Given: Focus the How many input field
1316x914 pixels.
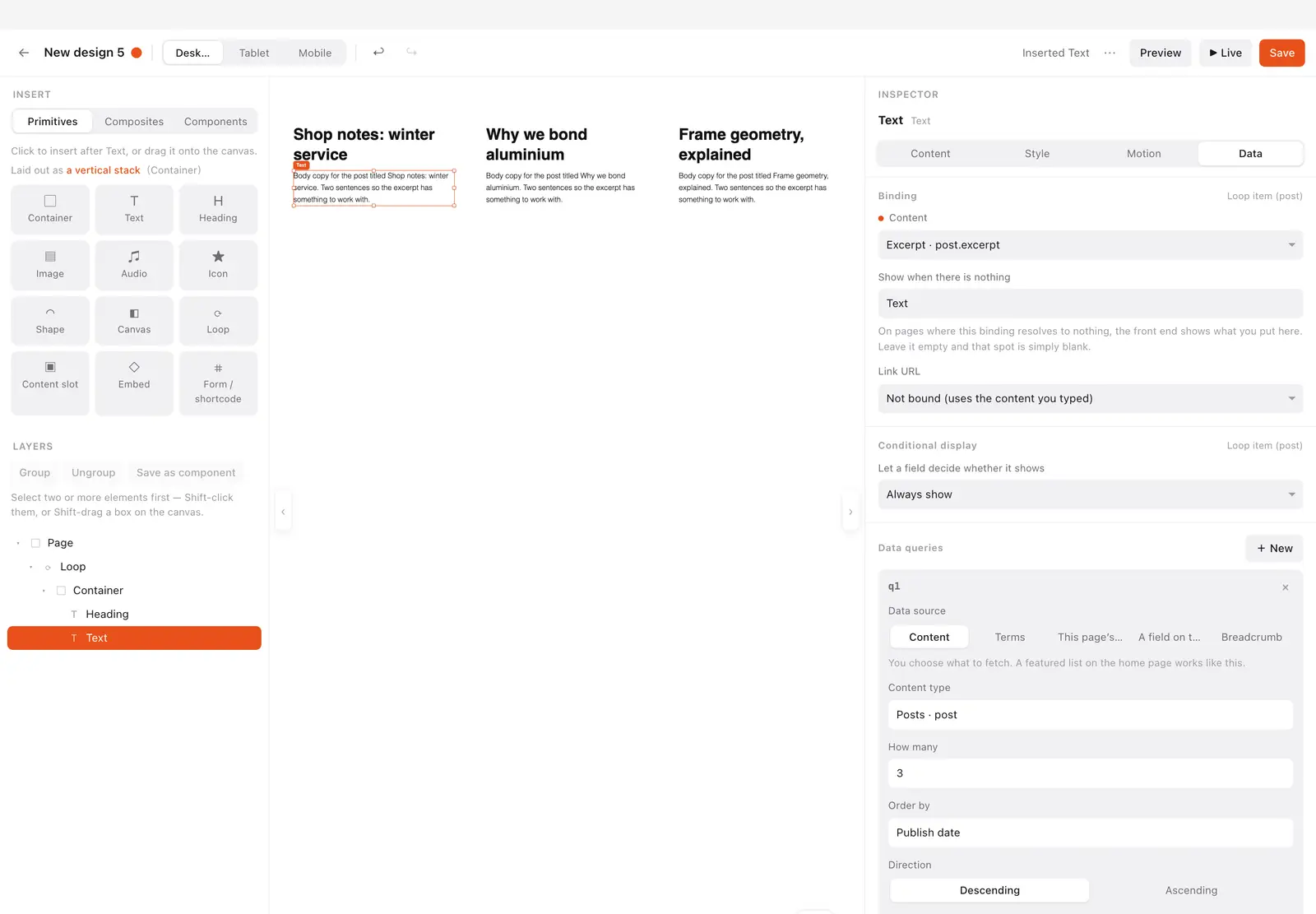Looking at the screenshot, I should [x=1091, y=773].
